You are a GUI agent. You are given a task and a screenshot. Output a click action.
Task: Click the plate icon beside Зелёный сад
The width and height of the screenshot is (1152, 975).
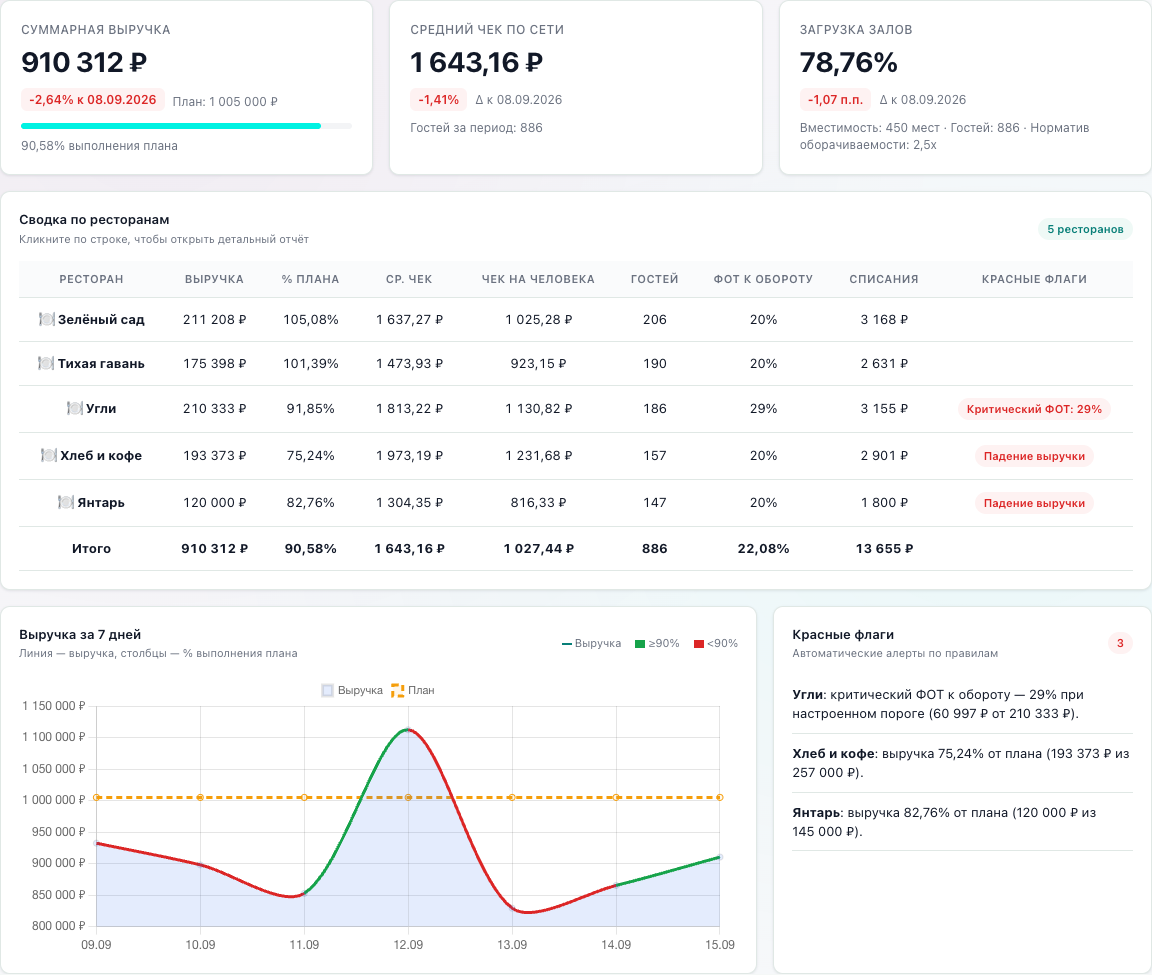point(46,319)
